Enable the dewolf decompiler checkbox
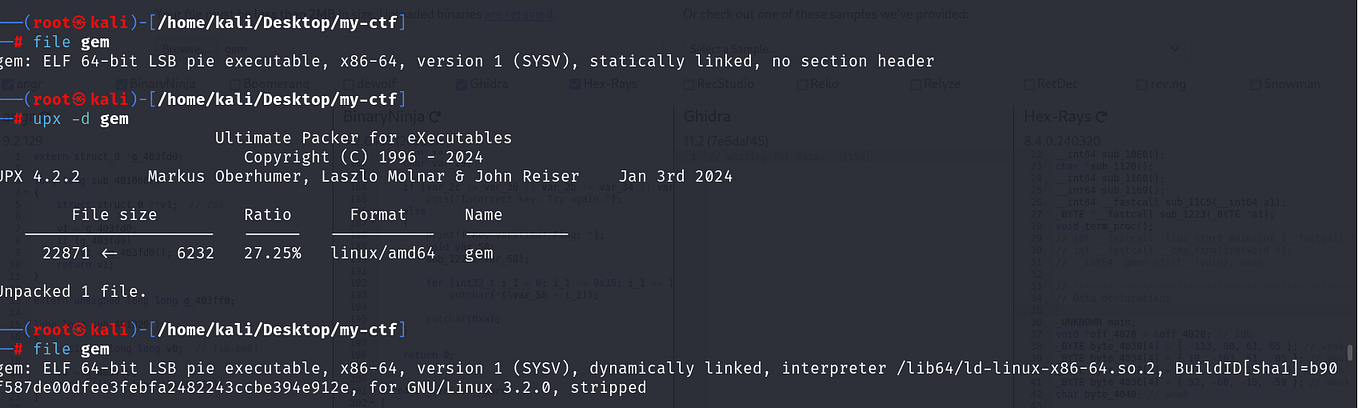This screenshot has width=1358, height=408. pyautogui.click(x=348, y=84)
